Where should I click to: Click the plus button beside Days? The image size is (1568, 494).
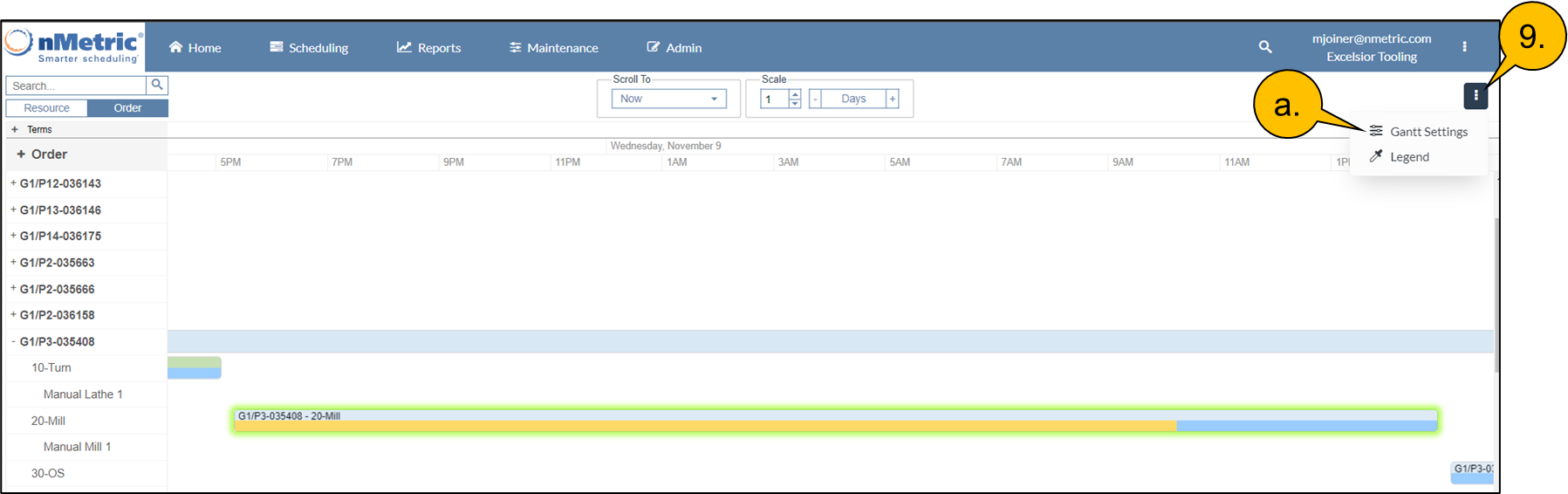coord(892,99)
